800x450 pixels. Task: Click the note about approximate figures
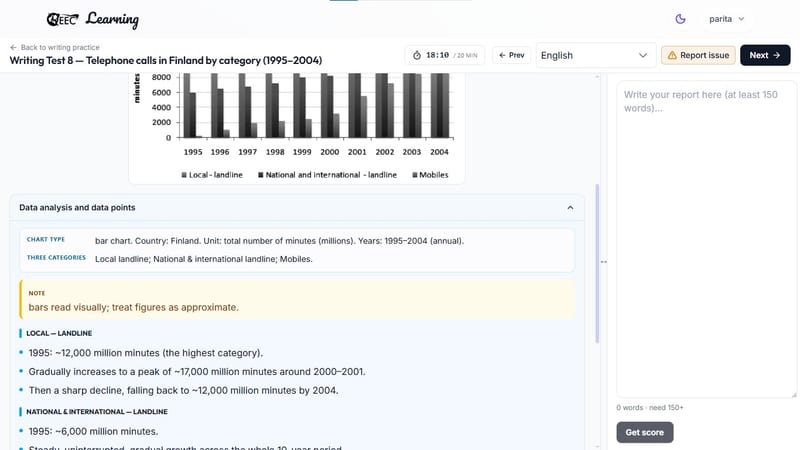[297, 300]
